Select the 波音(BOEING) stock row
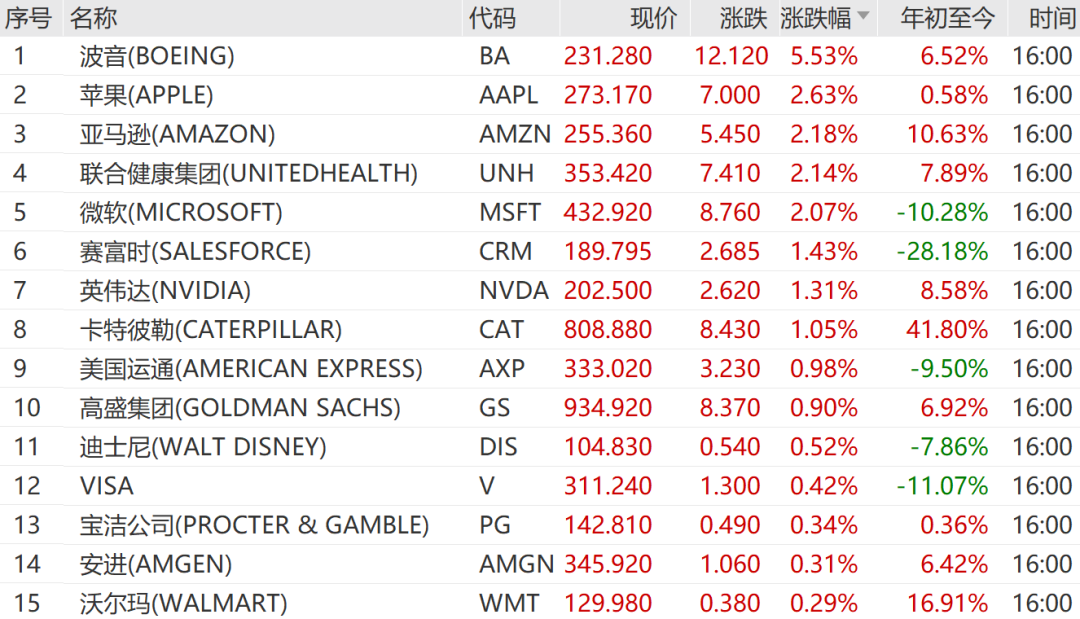 pyautogui.click(x=157, y=56)
